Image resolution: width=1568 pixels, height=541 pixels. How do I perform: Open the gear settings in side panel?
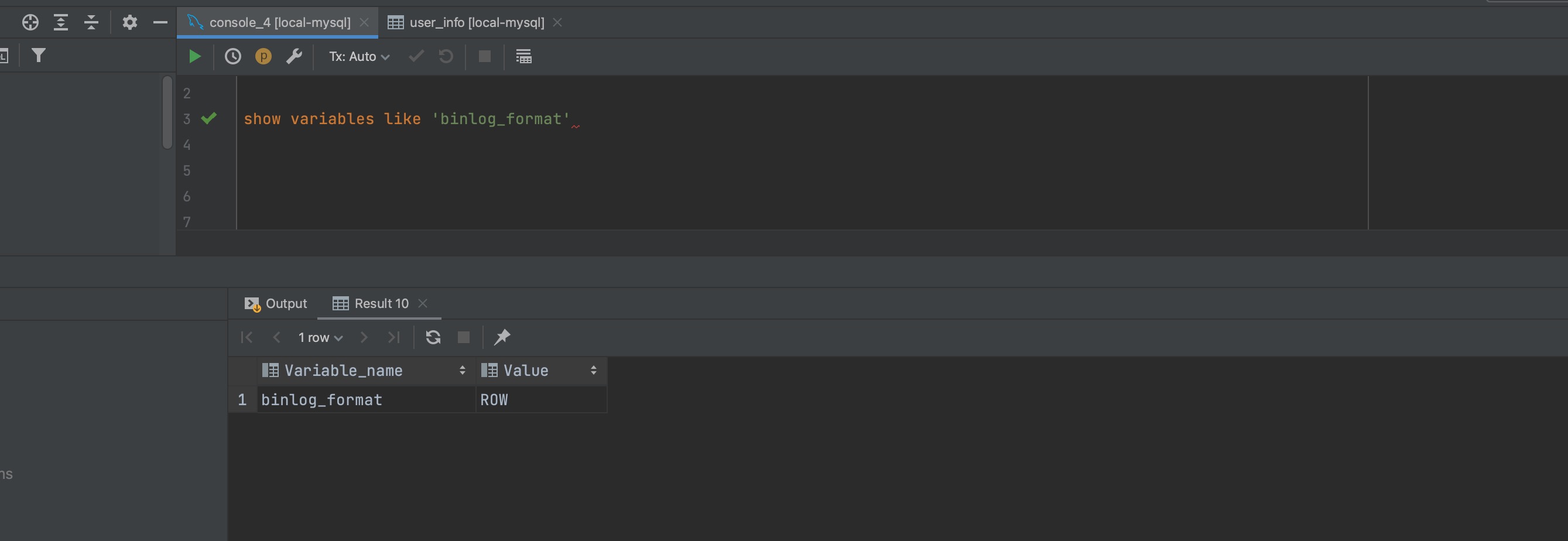click(129, 22)
